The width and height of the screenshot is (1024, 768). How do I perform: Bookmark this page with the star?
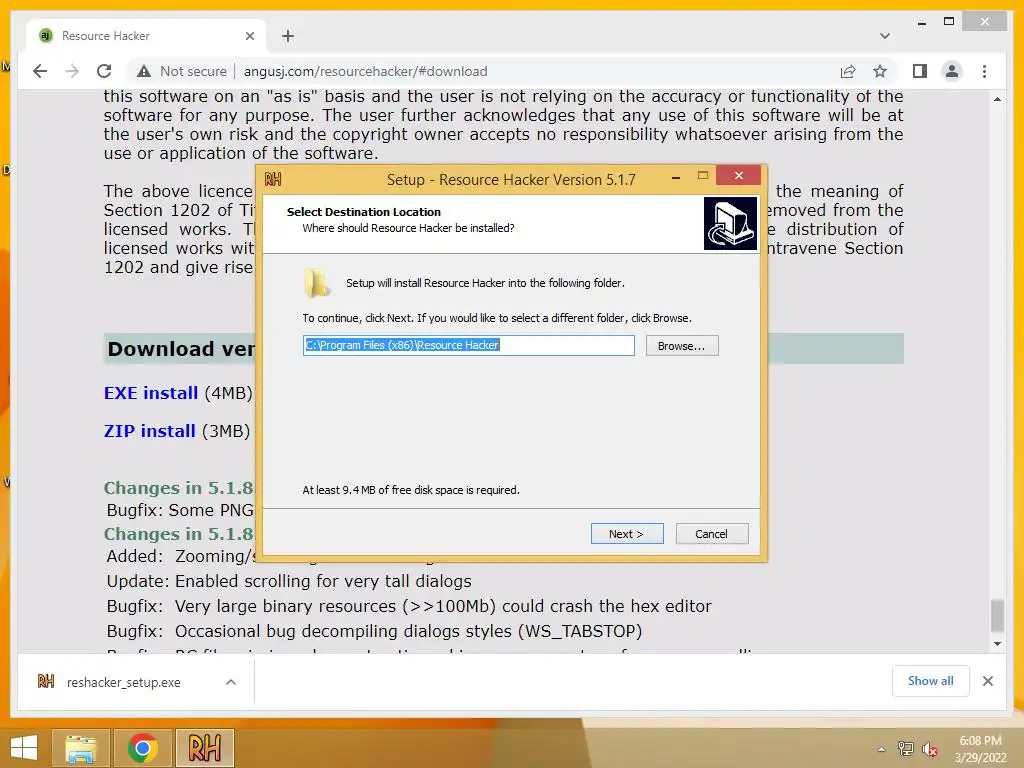(880, 71)
